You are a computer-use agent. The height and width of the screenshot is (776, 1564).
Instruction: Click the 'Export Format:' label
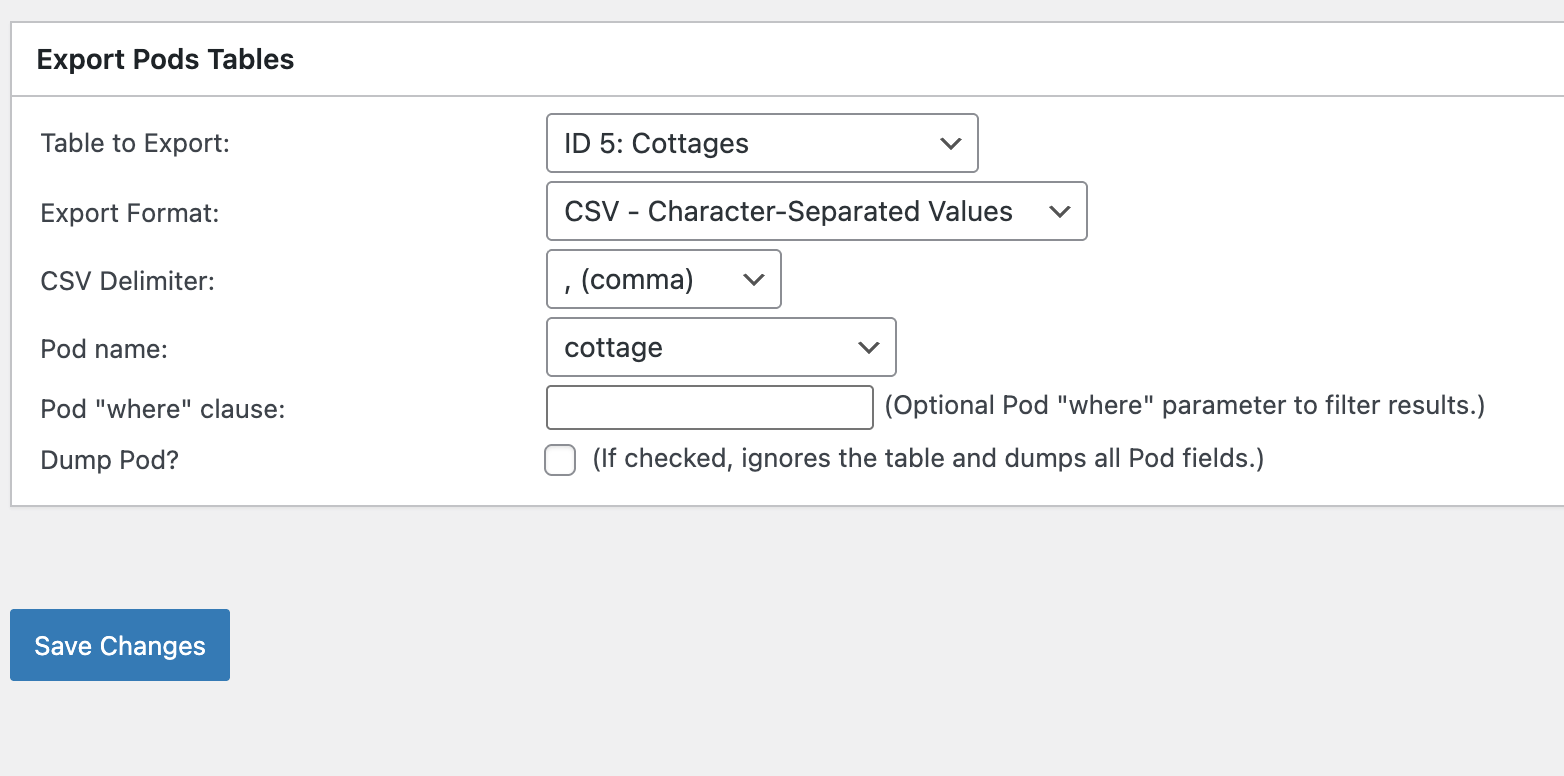click(130, 213)
